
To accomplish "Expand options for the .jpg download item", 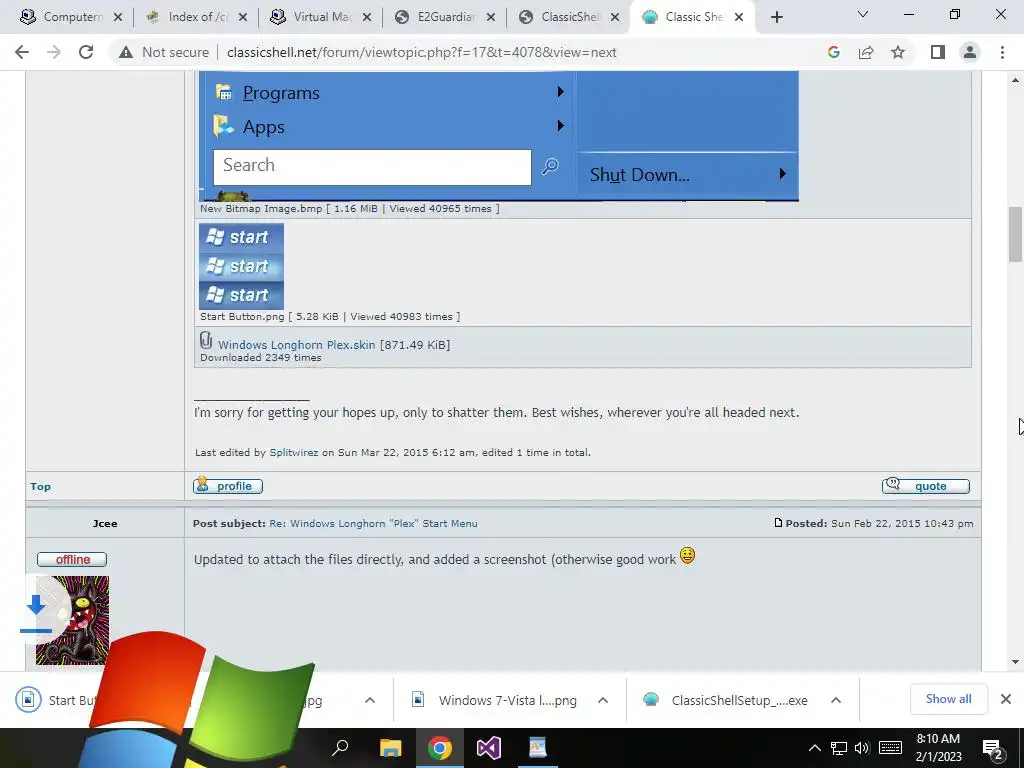I will coord(370,700).
